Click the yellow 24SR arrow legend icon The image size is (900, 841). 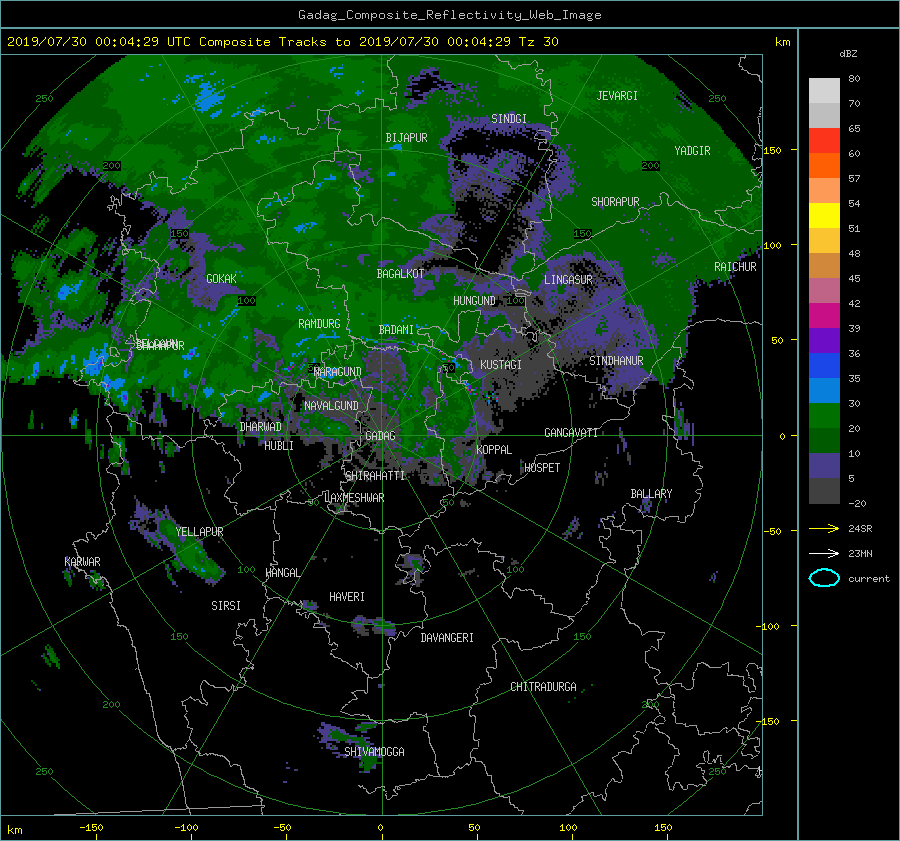pyautogui.click(x=824, y=528)
